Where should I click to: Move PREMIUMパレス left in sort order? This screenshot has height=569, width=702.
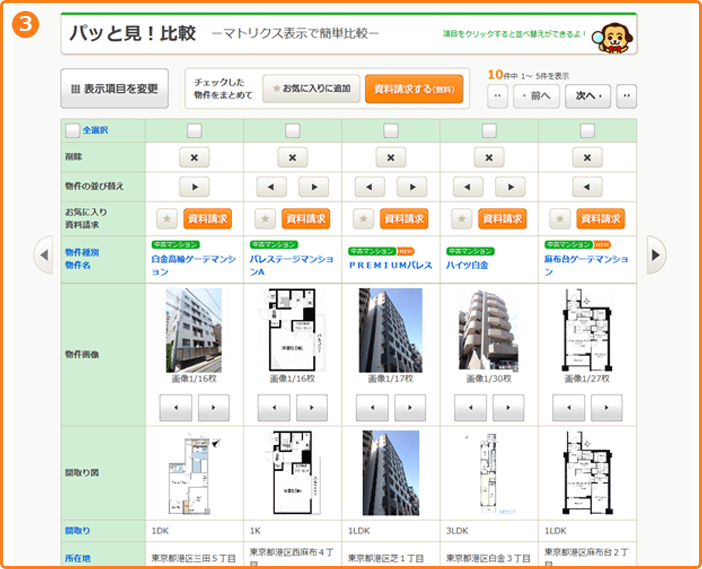click(x=370, y=187)
